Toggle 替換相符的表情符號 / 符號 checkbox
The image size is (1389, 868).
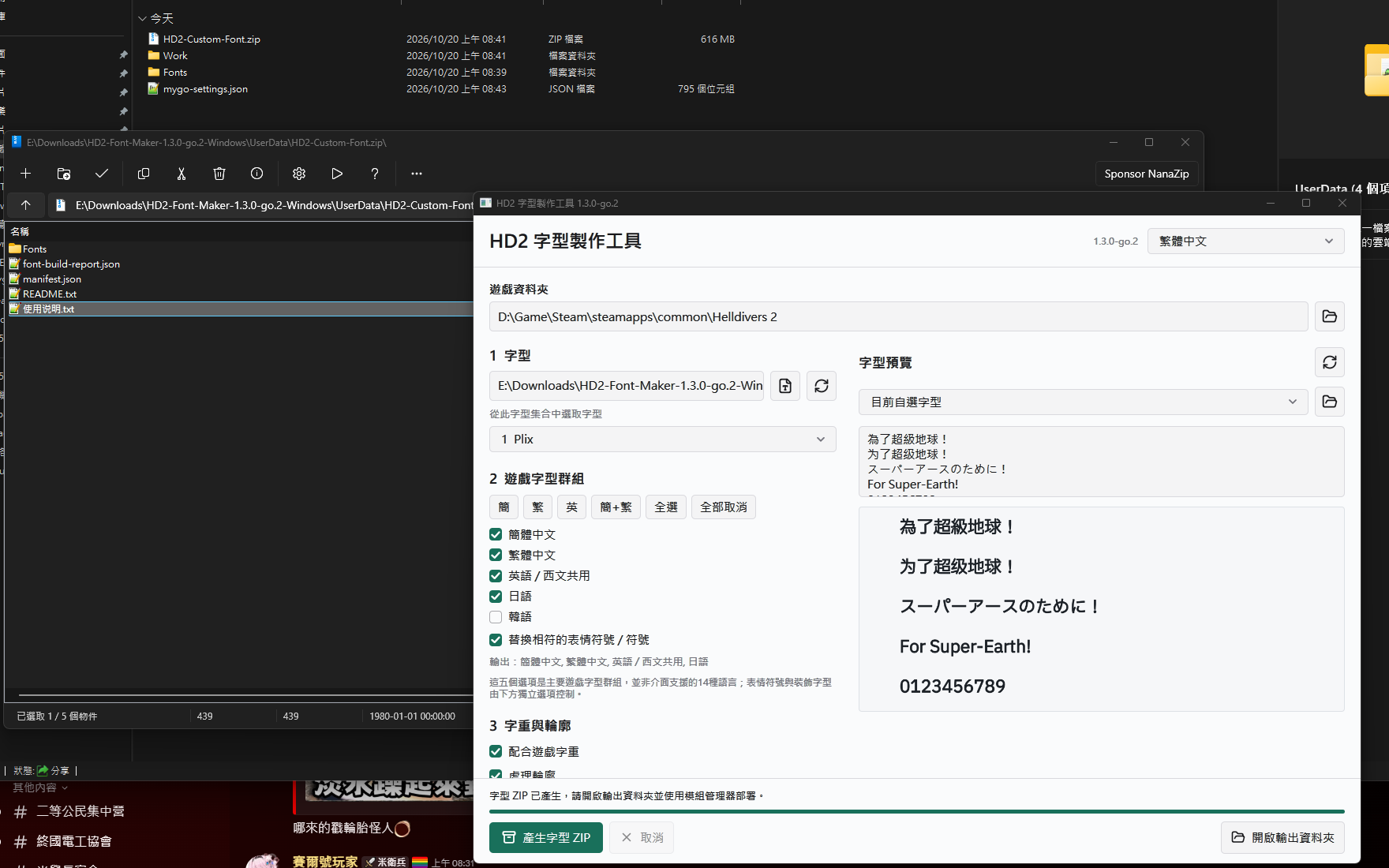496,639
